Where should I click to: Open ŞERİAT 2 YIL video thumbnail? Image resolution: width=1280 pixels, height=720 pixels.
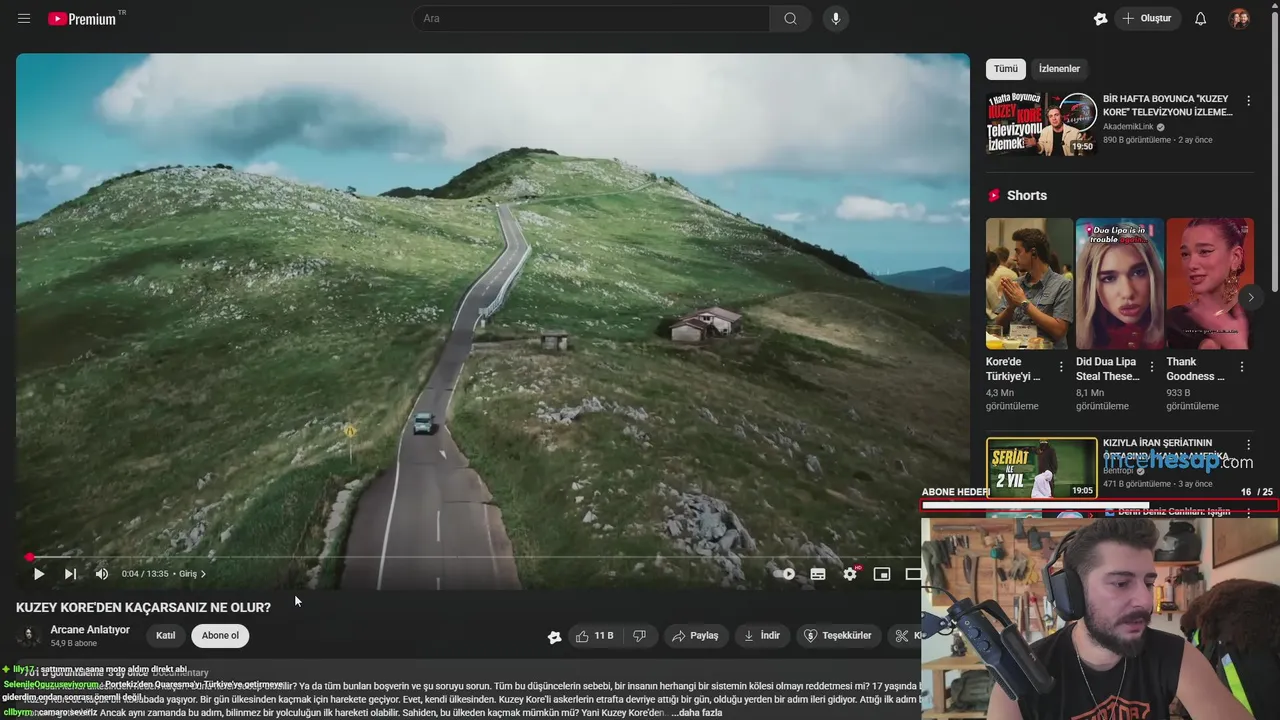1041,468
